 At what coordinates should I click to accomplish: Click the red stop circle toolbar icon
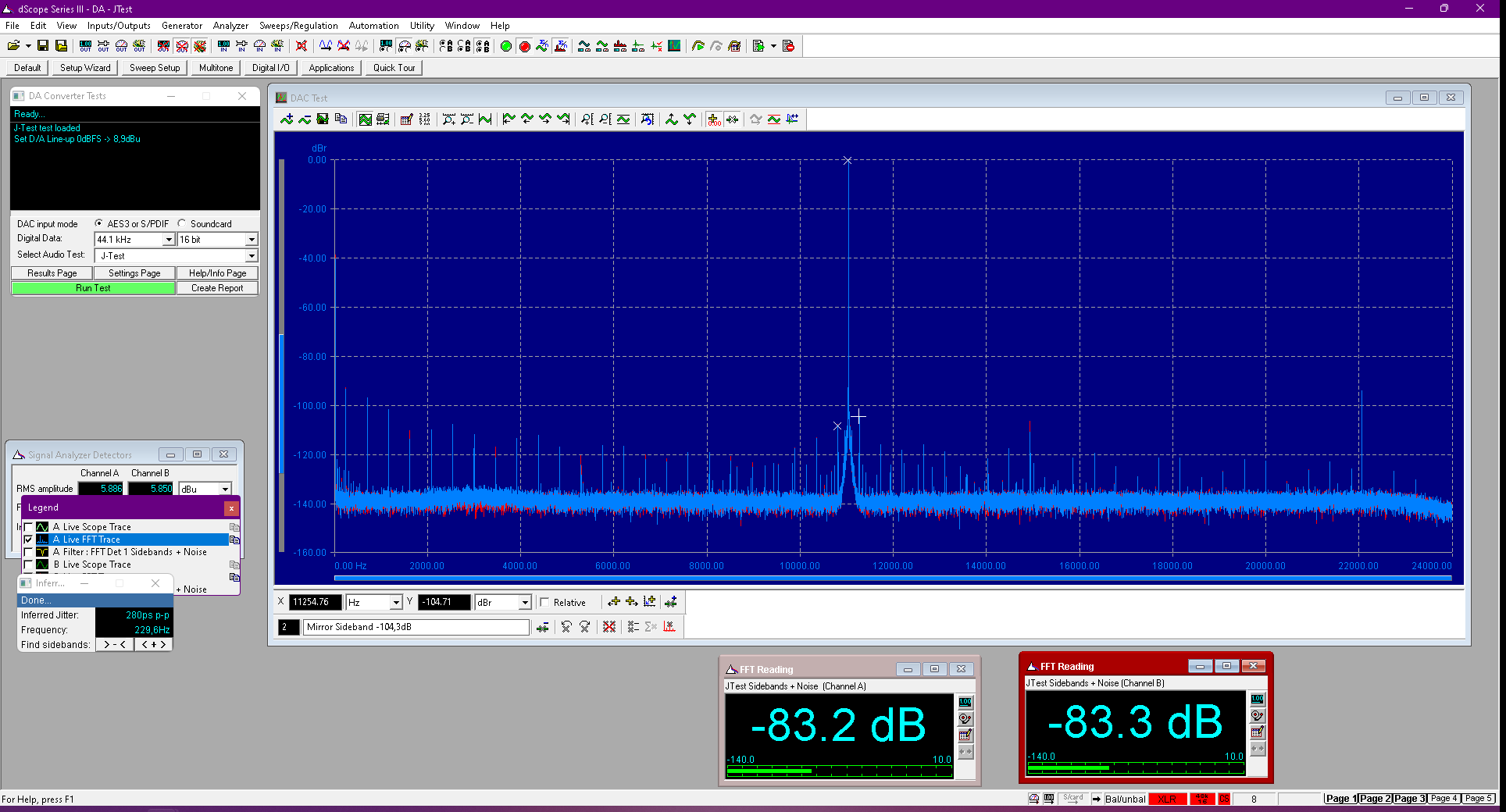click(x=525, y=46)
